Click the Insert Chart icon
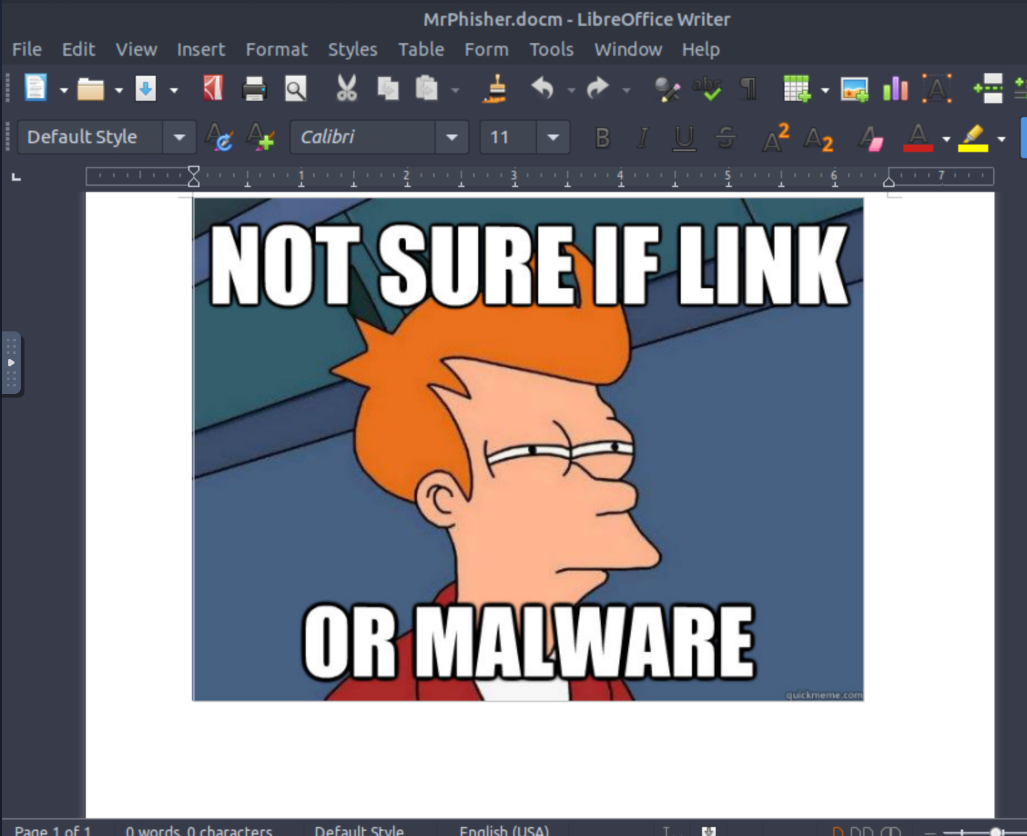 (x=895, y=89)
